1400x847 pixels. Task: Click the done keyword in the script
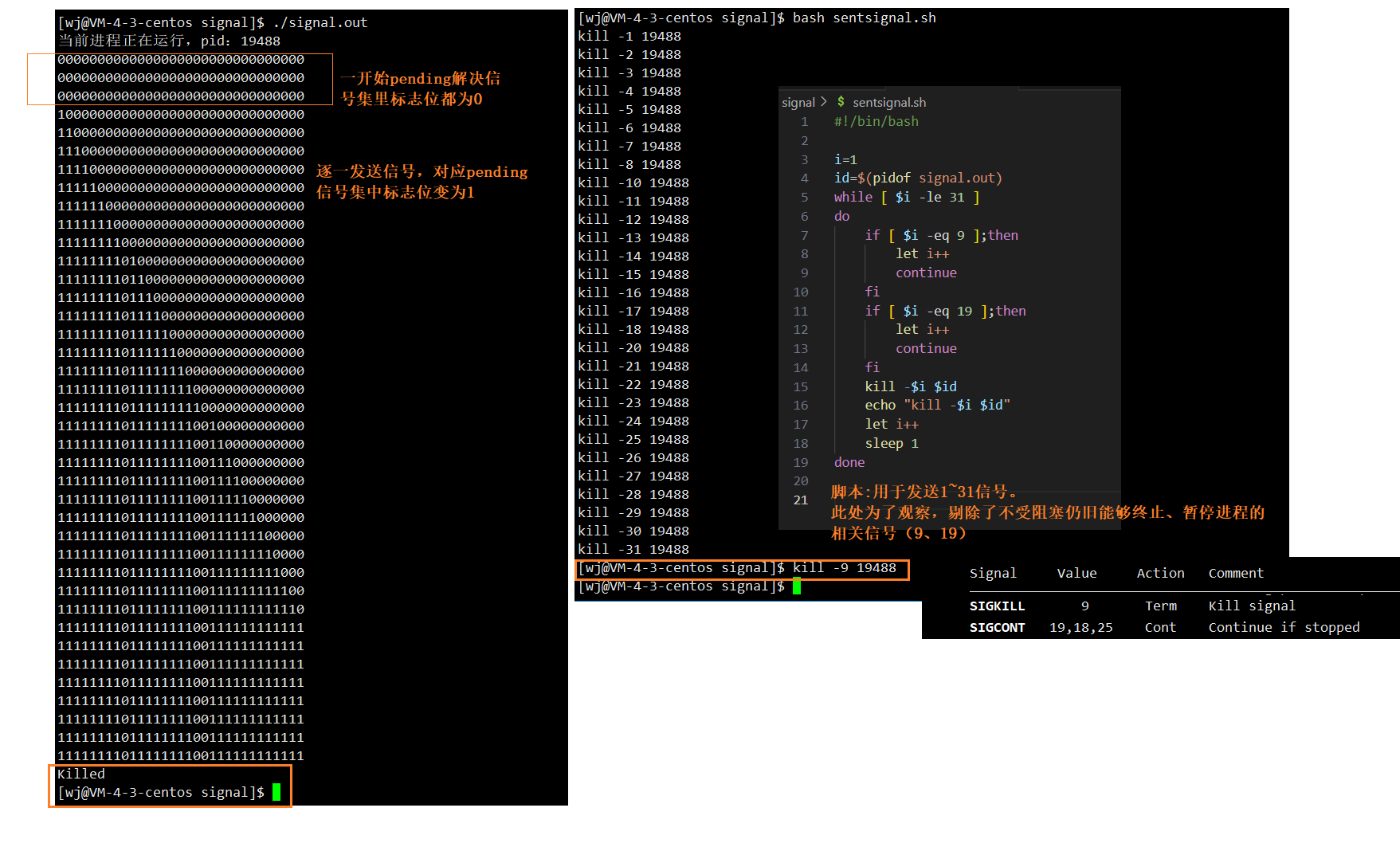click(x=849, y=462)
